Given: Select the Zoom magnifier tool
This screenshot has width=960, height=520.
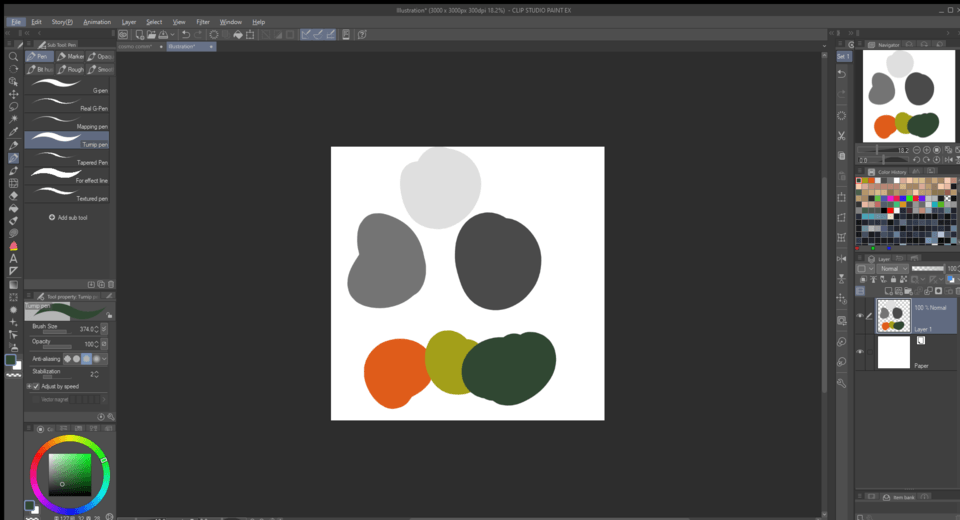Looking at the screenshot, I should tap(13, 57).
